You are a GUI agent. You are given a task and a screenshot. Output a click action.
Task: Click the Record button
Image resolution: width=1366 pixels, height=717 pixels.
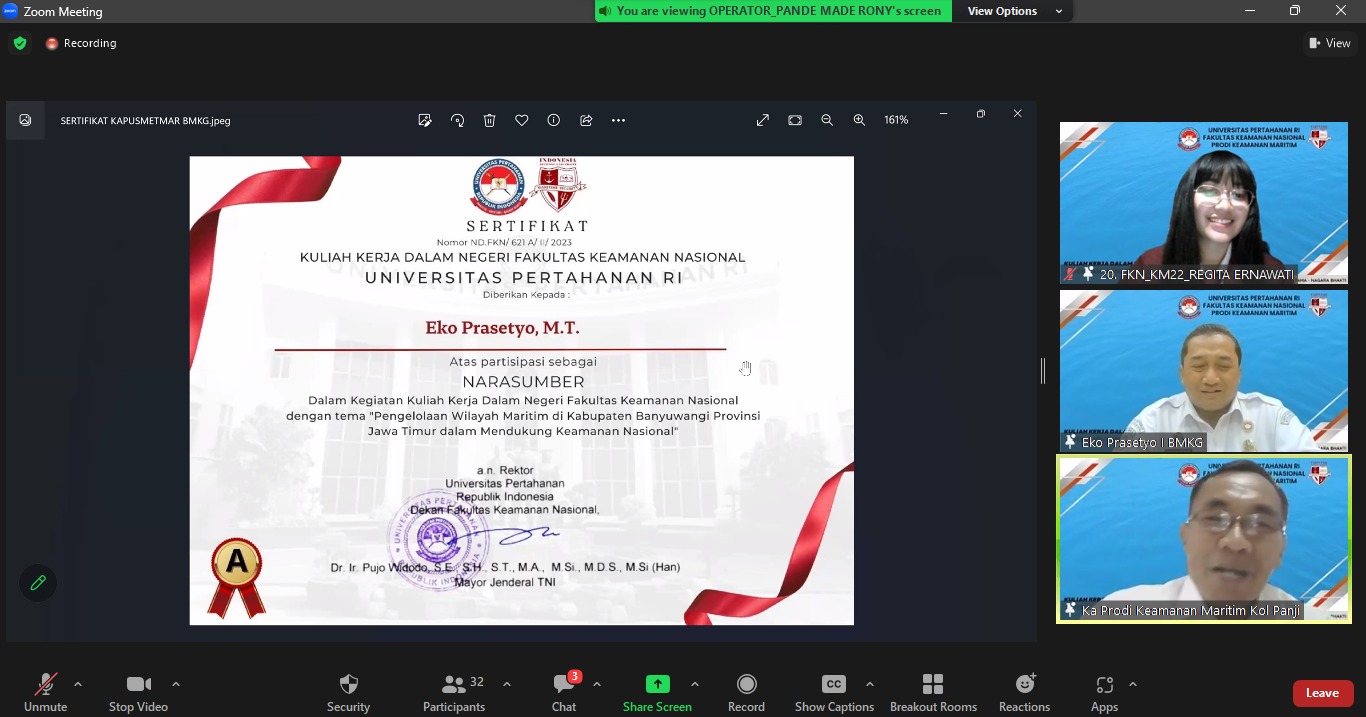[746, 693]
